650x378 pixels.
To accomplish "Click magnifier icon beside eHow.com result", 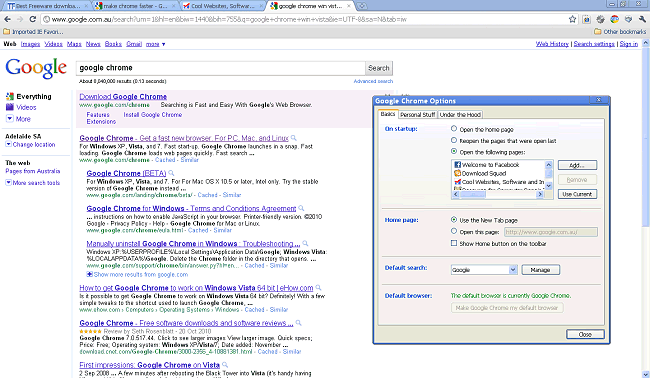I will tap(318, 288).
